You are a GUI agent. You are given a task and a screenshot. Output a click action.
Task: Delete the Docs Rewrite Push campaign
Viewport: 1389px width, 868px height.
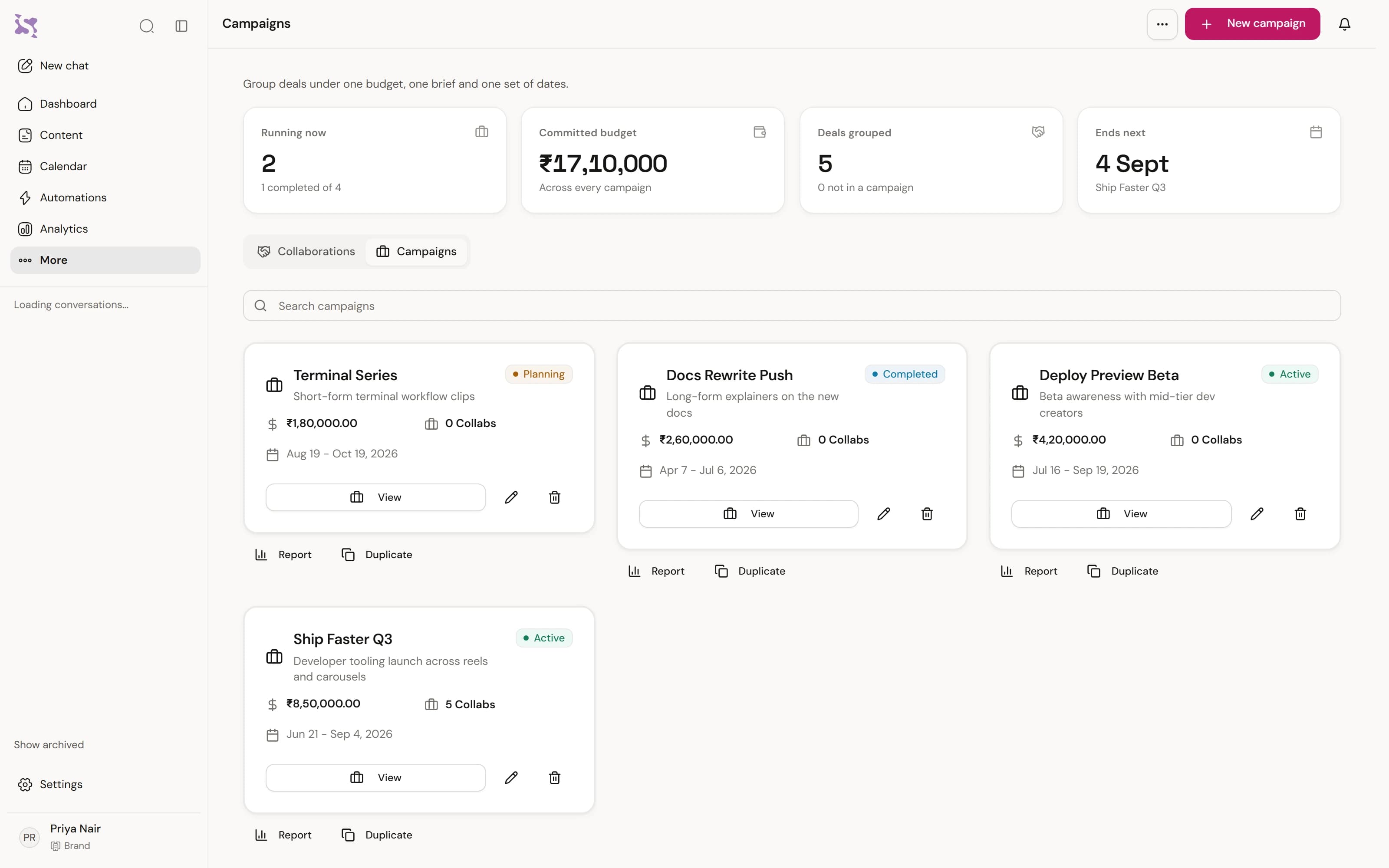(927, 514)
